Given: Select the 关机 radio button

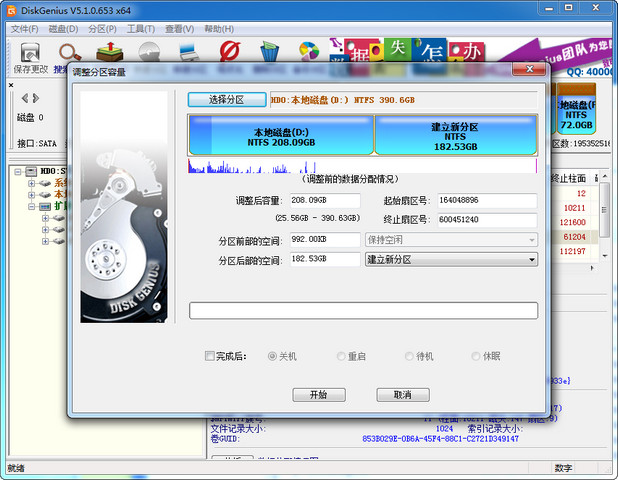Looking at the screenshot, I should [x=272, y=356].
